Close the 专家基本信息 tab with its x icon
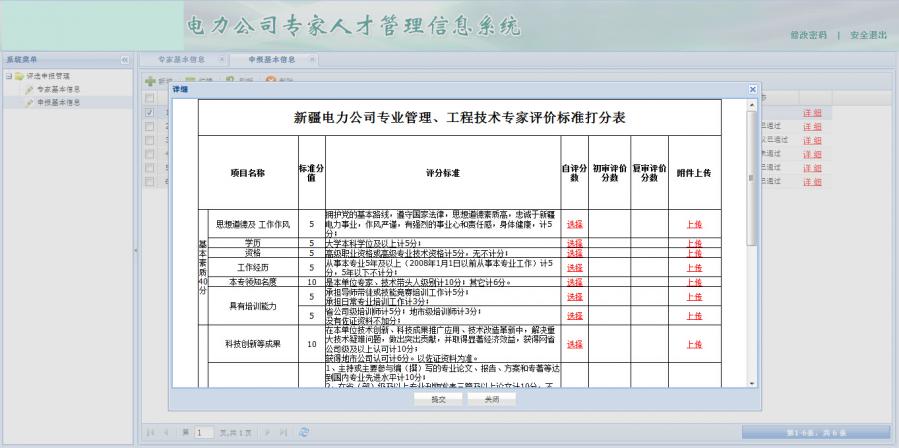The width and height of the screenshot is (899, 448). (221, 60)
